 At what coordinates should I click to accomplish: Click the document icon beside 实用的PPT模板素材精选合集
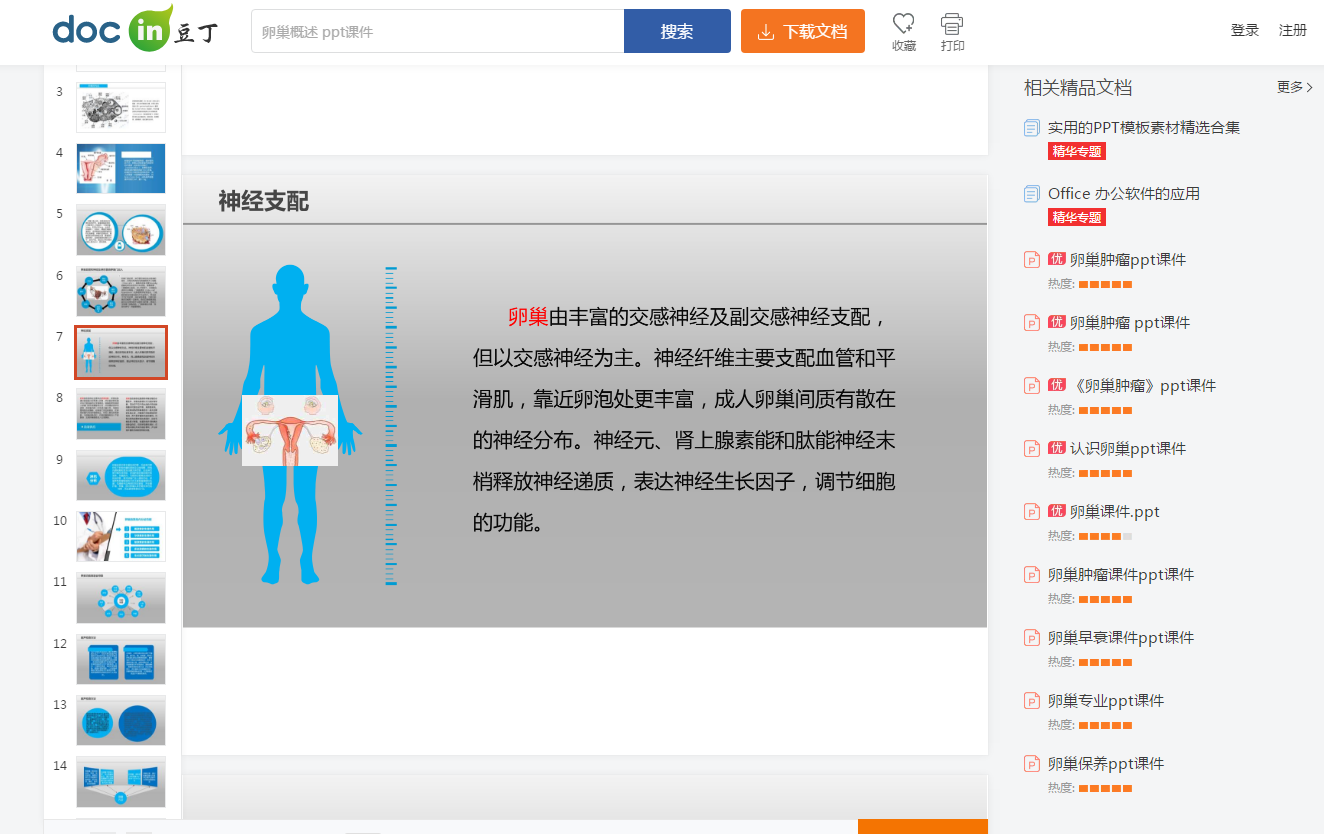[x=1032, y=128]
